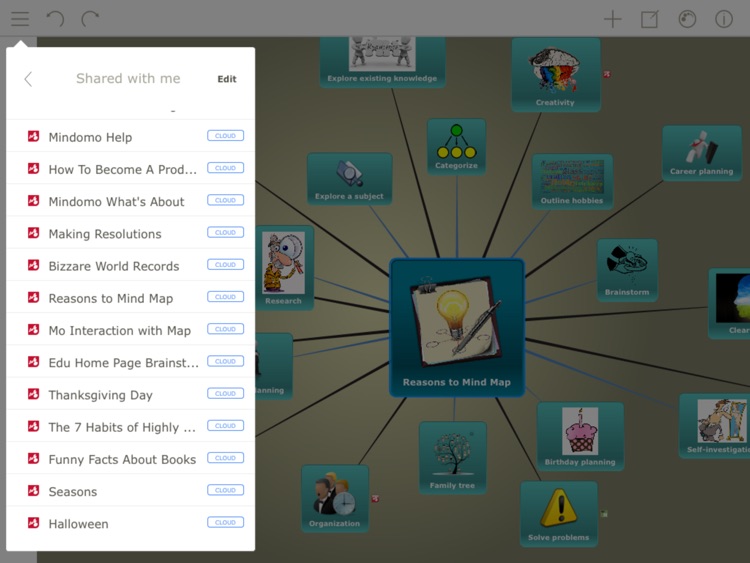Open Mindomo What's About map

click(x=130, y=201)
